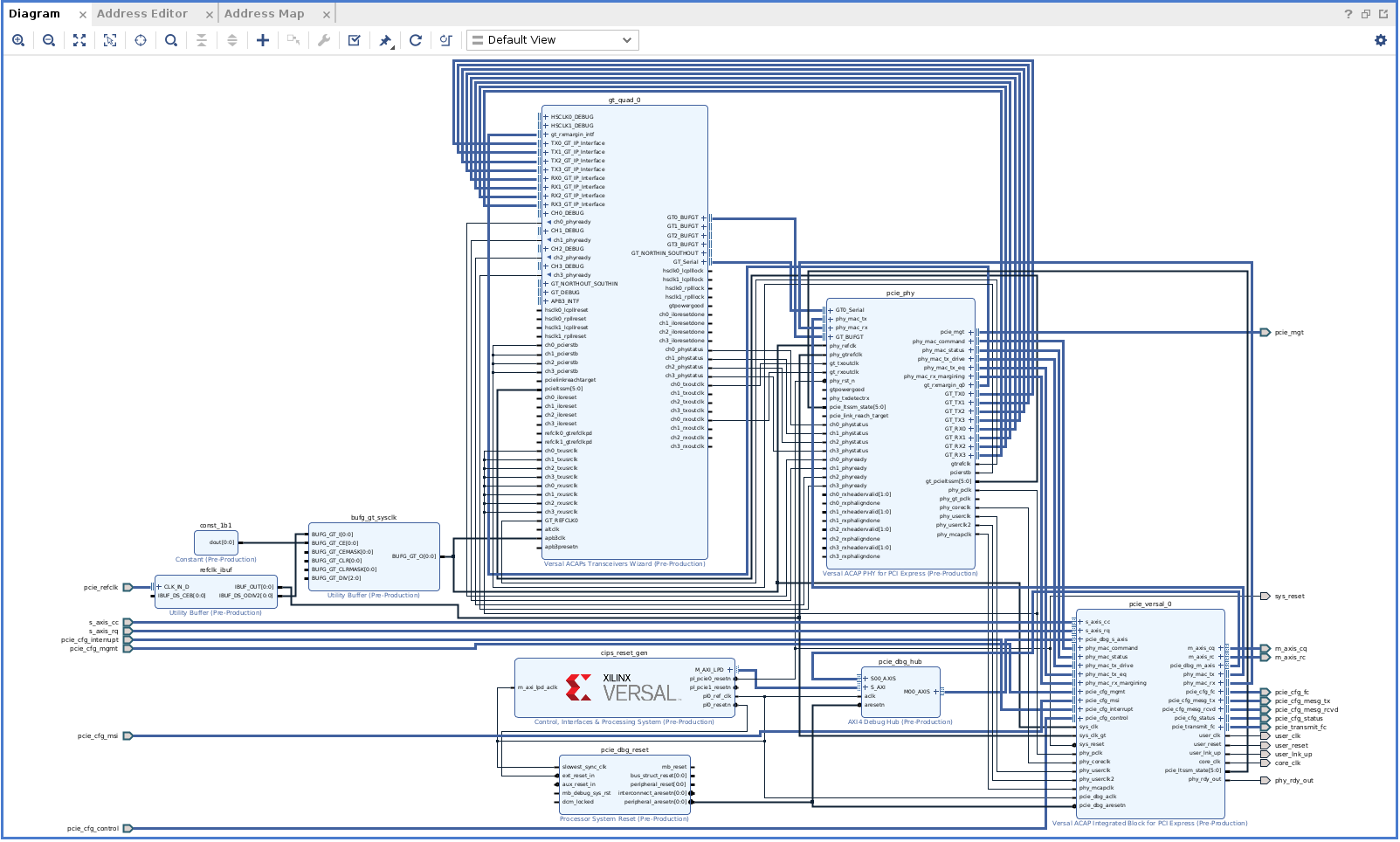Select the m_axis_cq external port symbol

point(1266,649)
